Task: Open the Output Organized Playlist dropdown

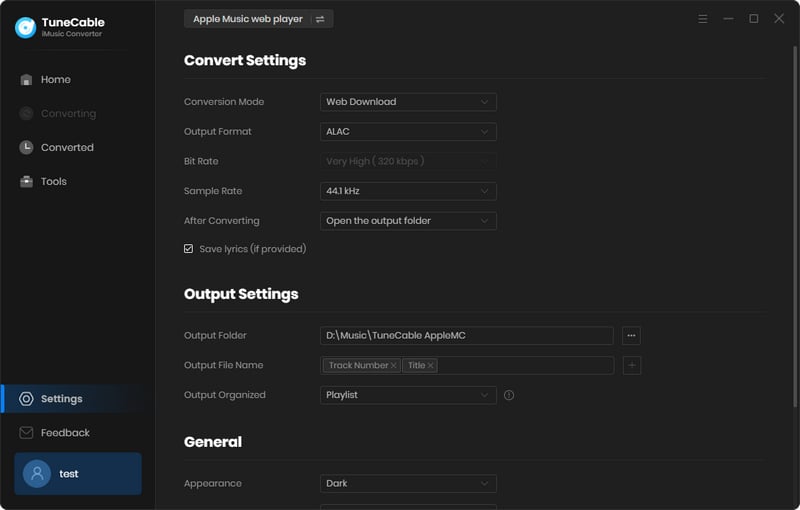Action: pos(408,395)
